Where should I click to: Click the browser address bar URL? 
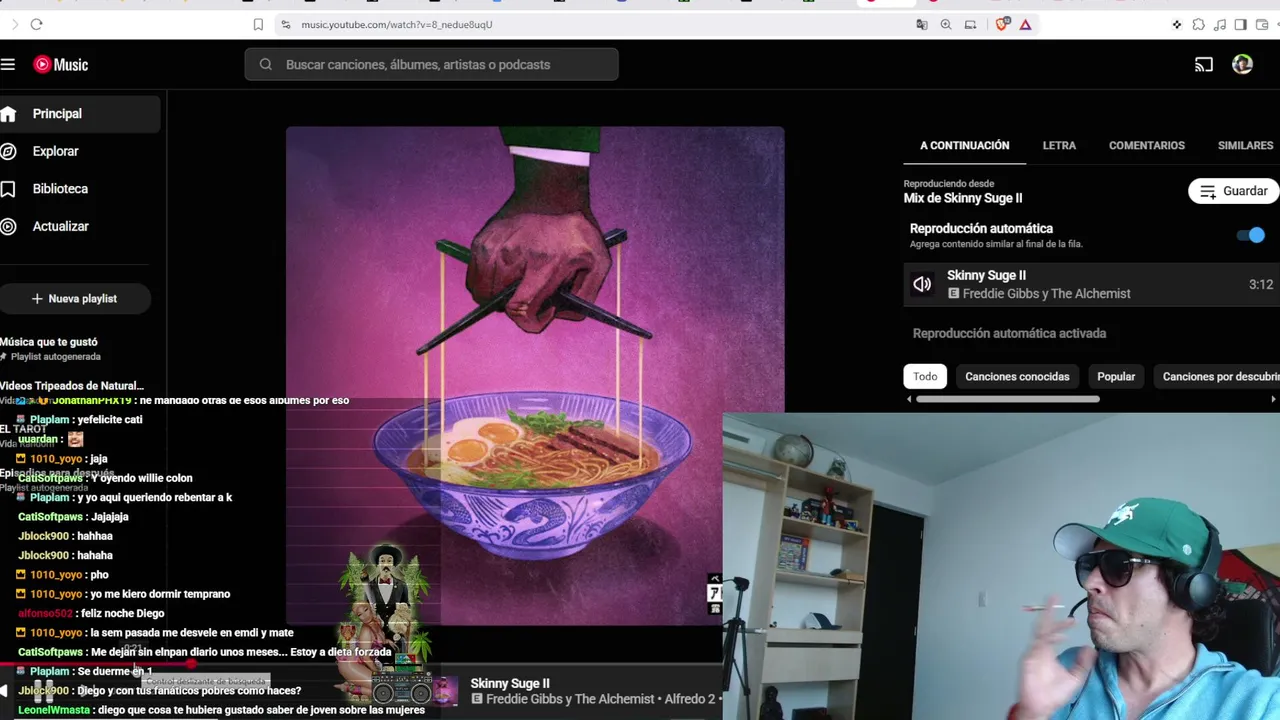tap(397, 24)
